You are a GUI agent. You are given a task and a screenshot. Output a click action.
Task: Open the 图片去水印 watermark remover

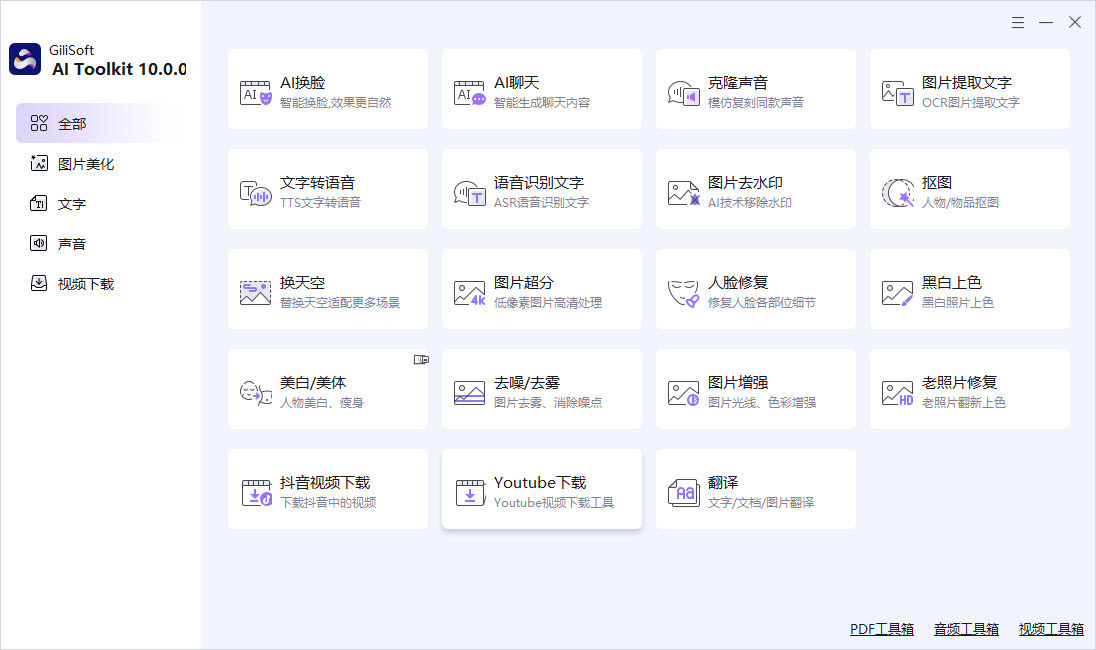(755, 189)
